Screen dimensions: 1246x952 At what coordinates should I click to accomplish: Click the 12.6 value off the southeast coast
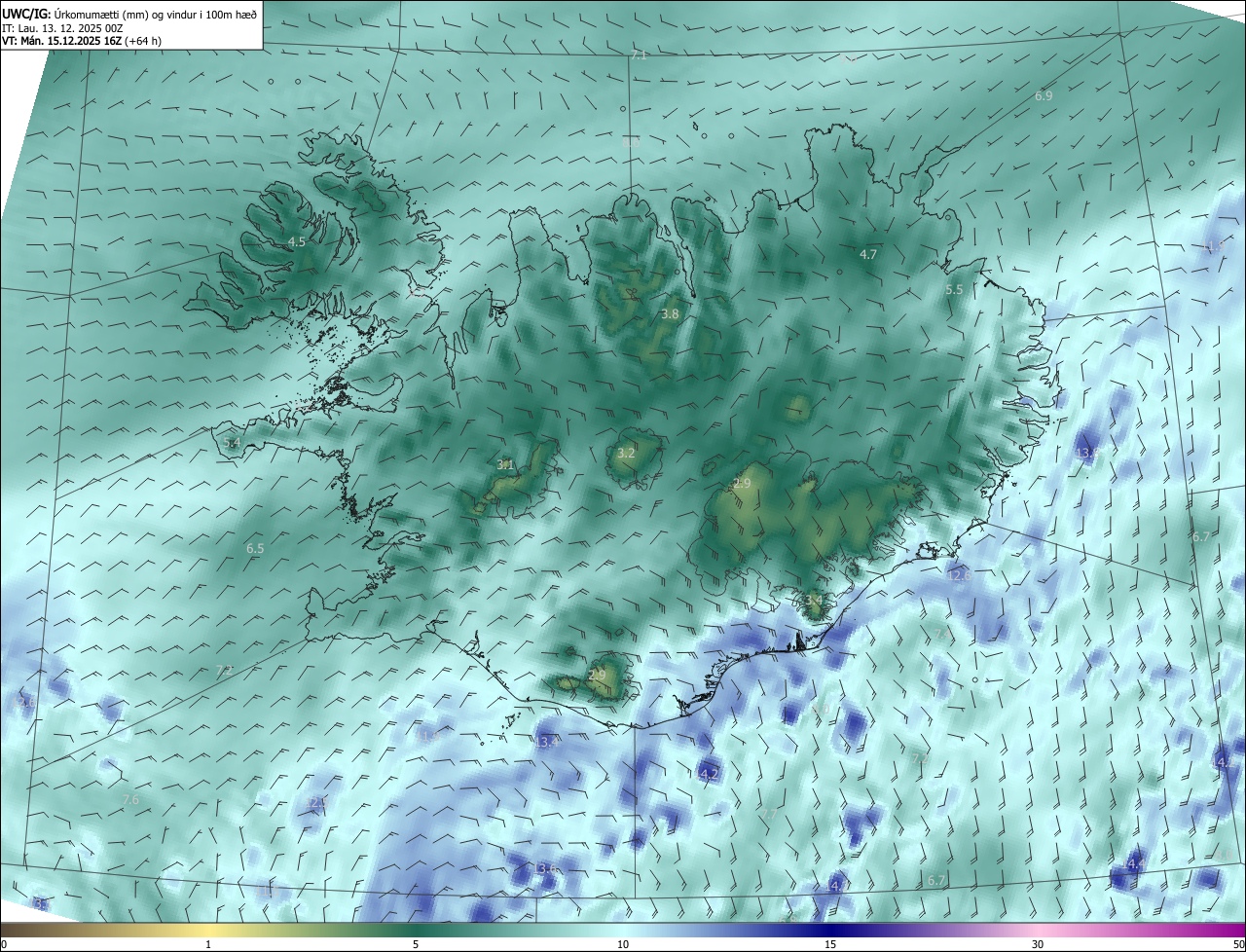click(959, 576)
